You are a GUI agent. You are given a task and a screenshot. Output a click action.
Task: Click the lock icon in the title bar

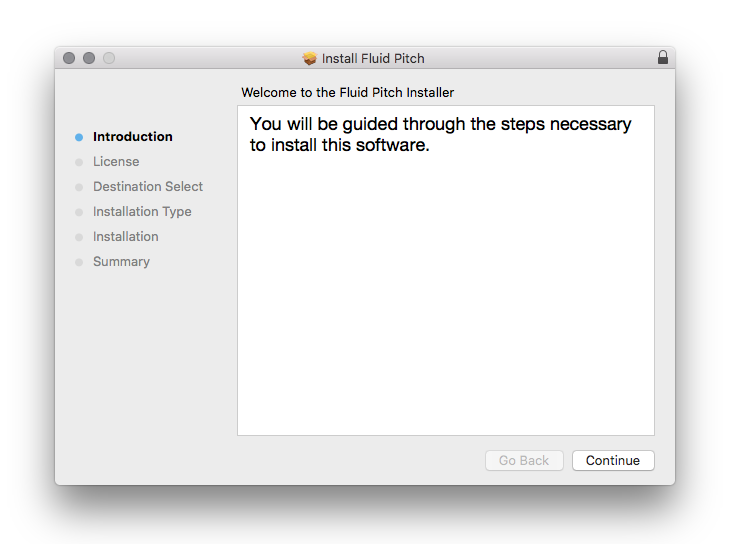coord(663,58)
